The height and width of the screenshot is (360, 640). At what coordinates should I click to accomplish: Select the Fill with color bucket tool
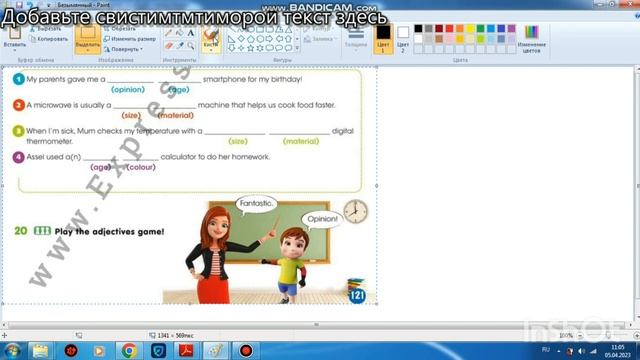(180, 33)
